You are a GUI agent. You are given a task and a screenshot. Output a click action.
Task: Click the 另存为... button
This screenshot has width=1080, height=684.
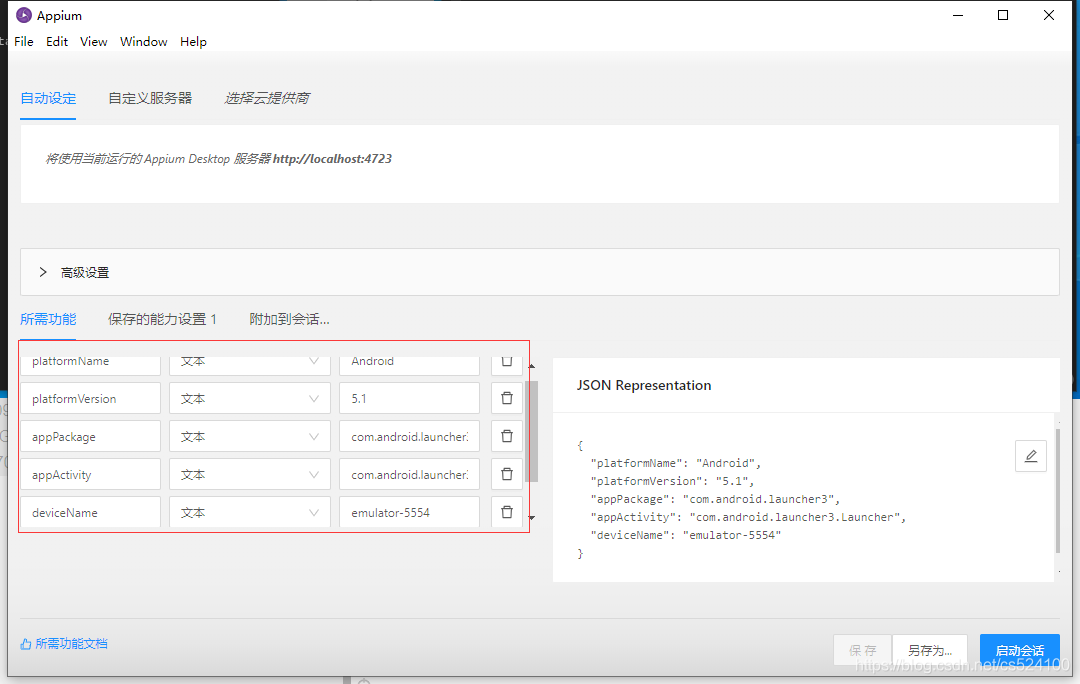pyautogui.click(x=930, y=650)
